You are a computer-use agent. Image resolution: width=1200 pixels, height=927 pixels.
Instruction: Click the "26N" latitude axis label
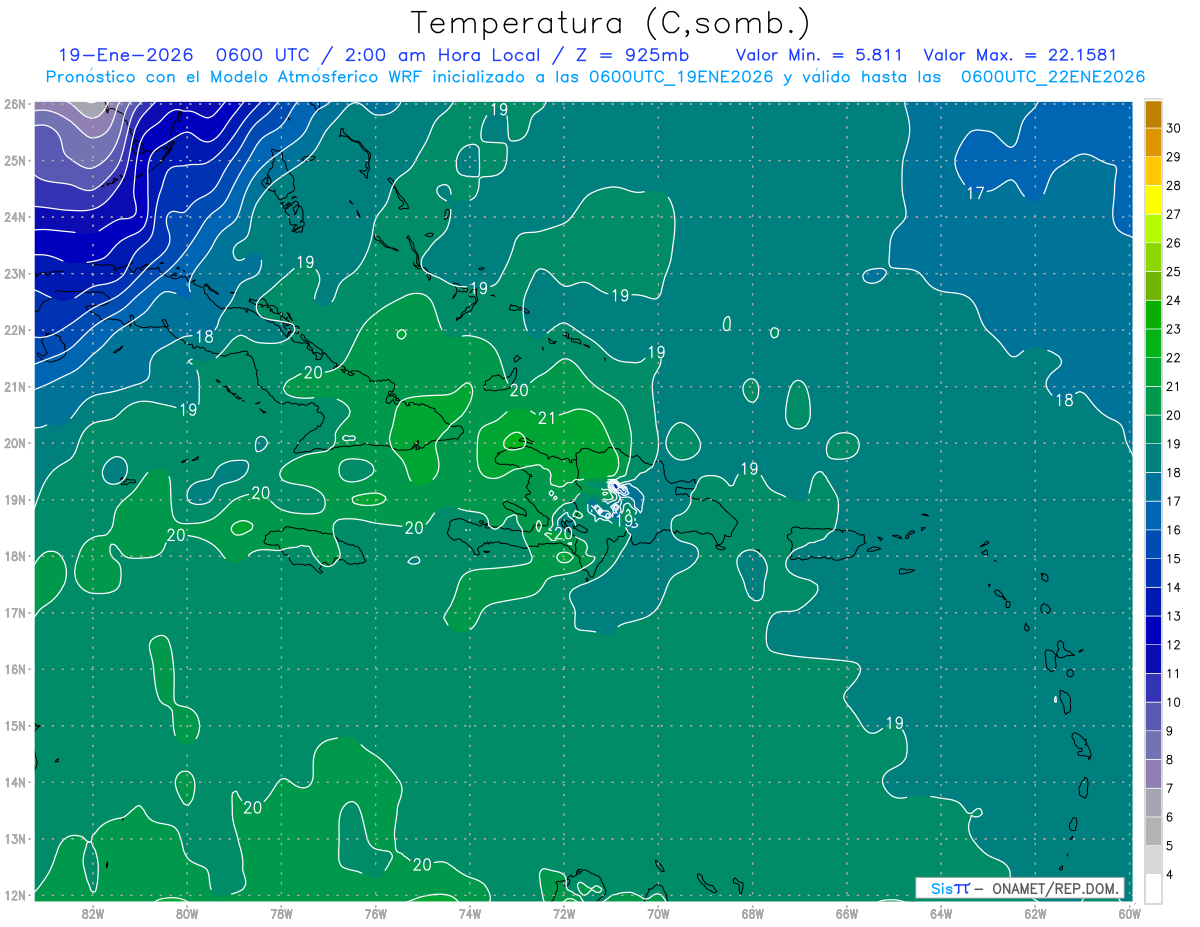[x=15, y=104]
